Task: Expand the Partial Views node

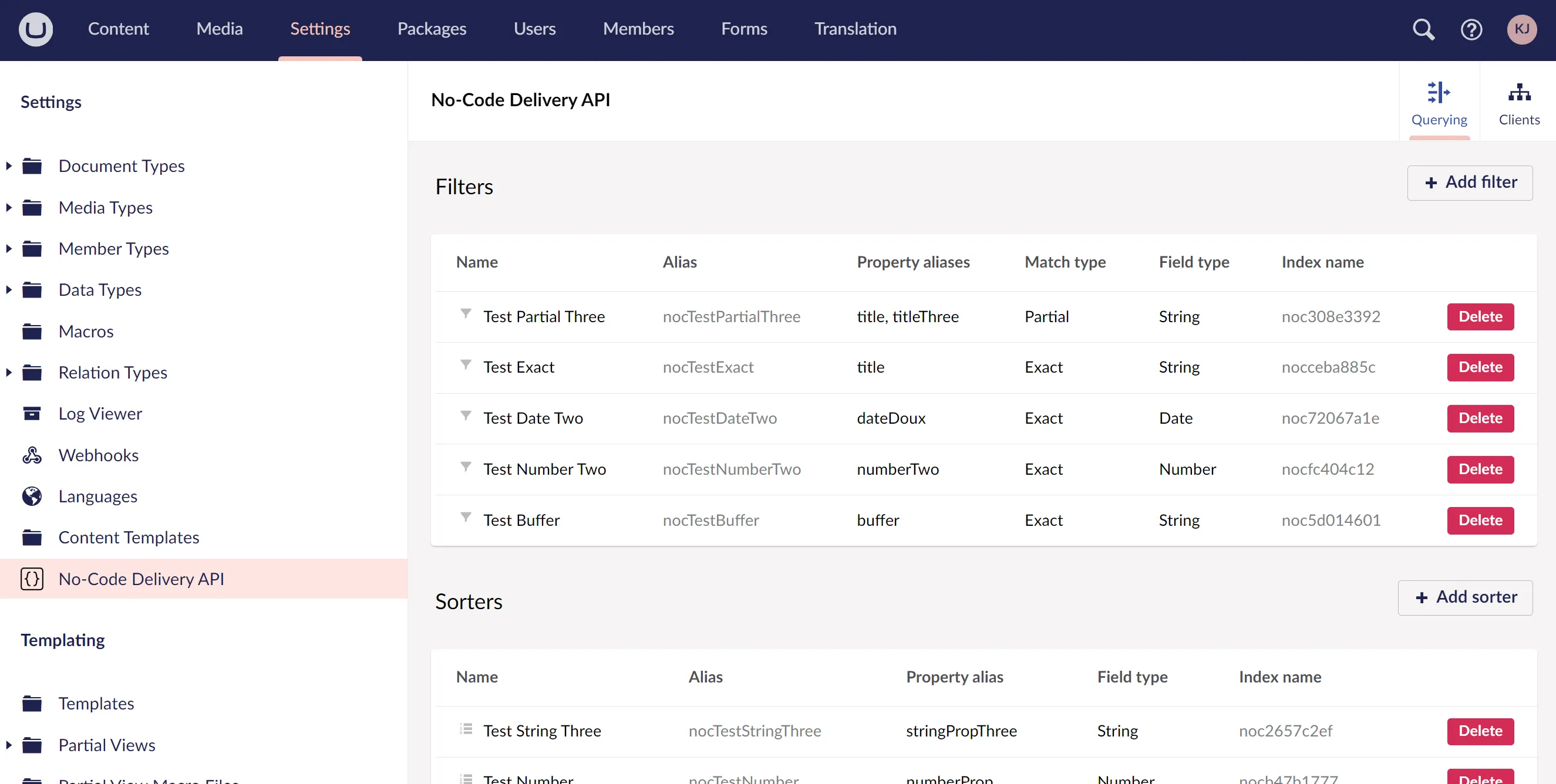Action: click(x=9, y=745)
